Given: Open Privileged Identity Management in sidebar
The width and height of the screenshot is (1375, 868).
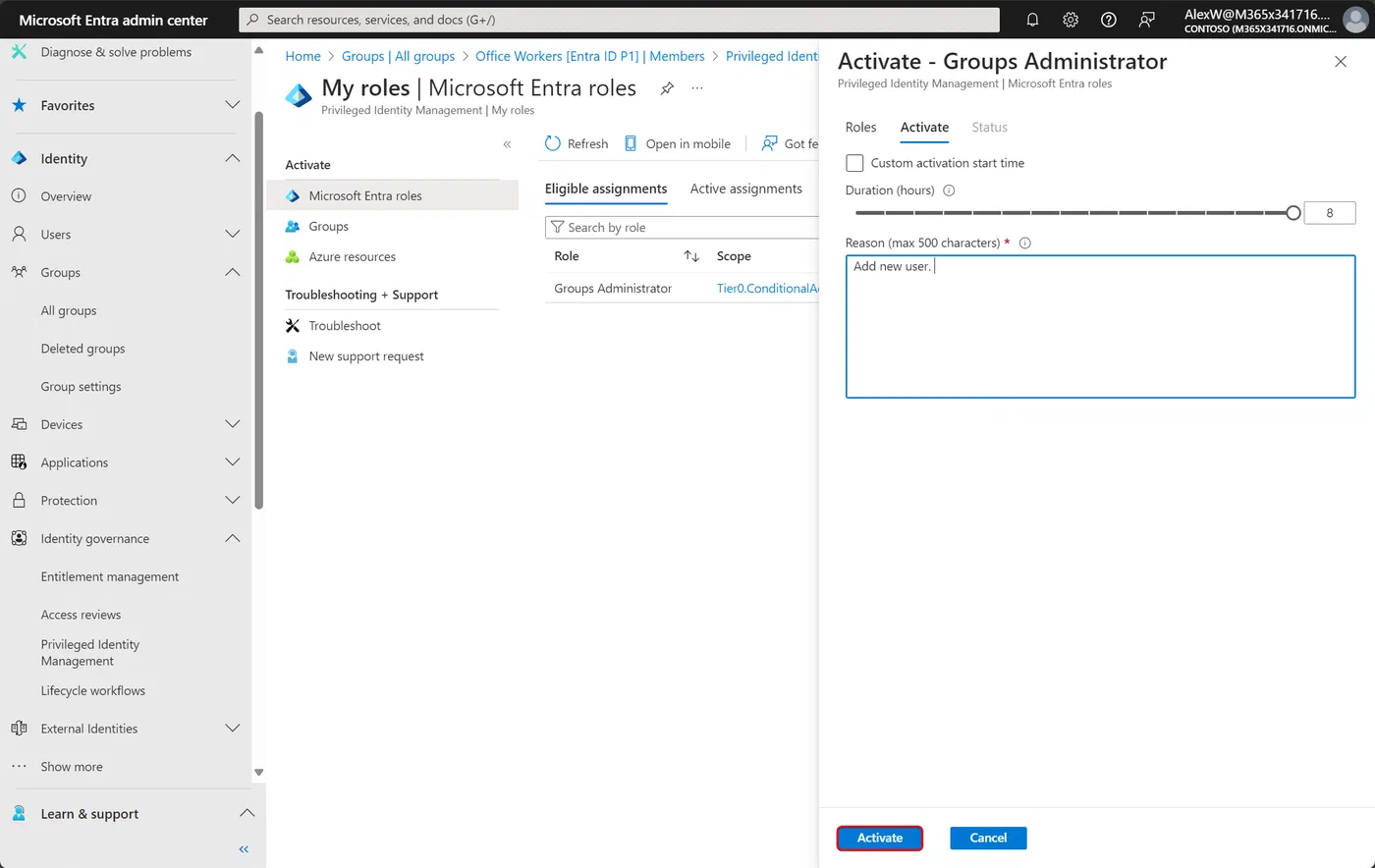Looking at the screenshot, I should pyautogui.click(x=90, y=653).
